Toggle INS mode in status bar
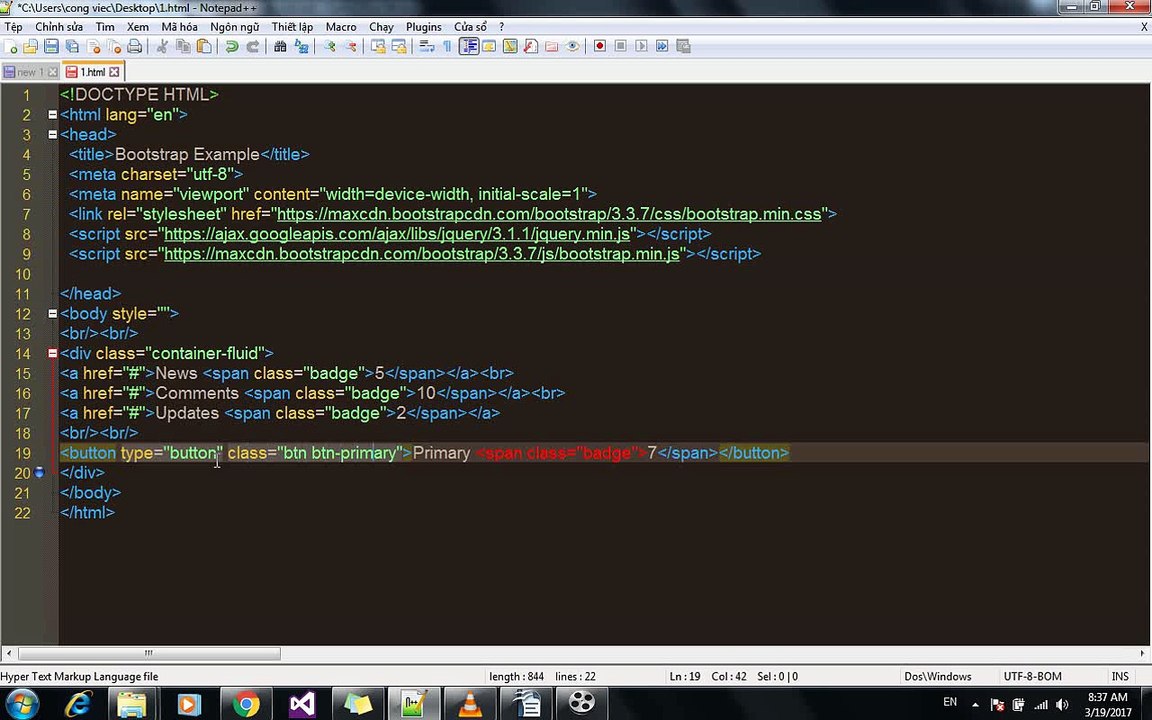The image size is (1152, 720). 1120,676
